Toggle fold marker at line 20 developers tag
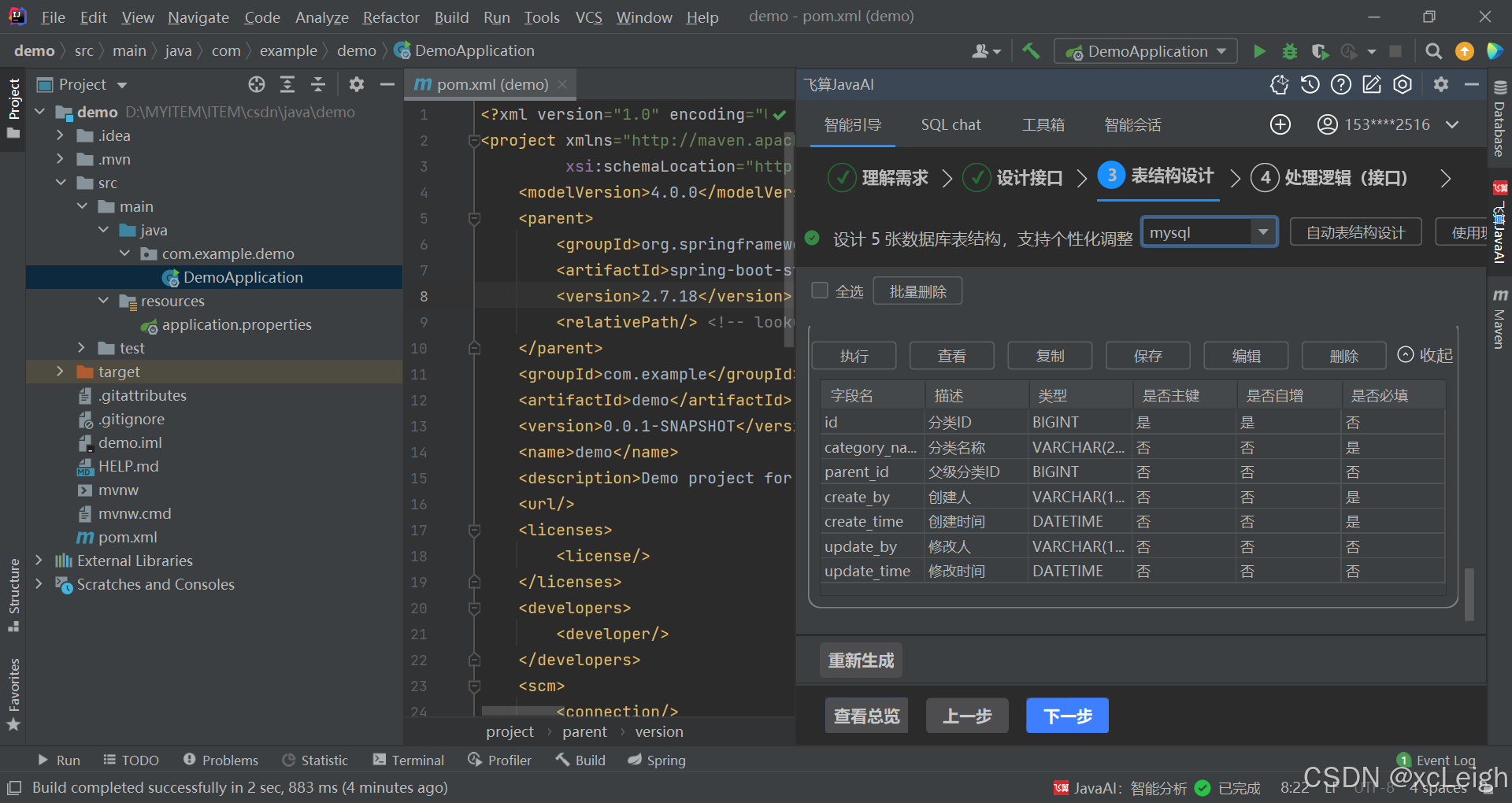This screenshot has width=1512, height=803. point(474,609)
